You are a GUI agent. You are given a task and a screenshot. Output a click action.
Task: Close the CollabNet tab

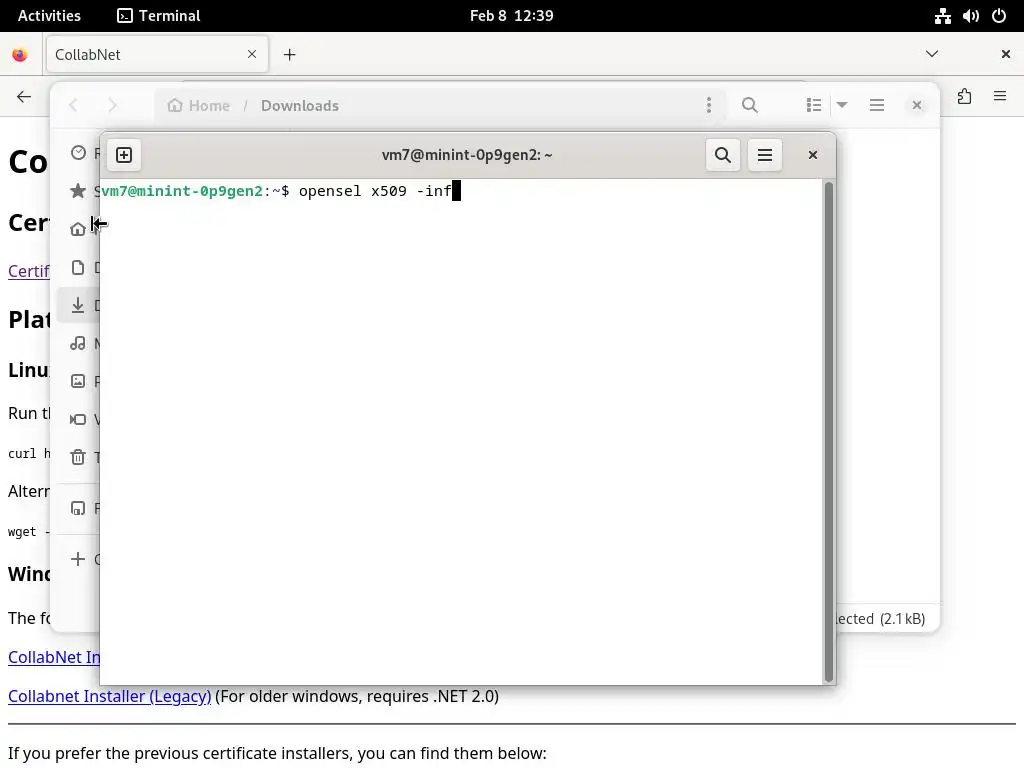pos(251,54)
